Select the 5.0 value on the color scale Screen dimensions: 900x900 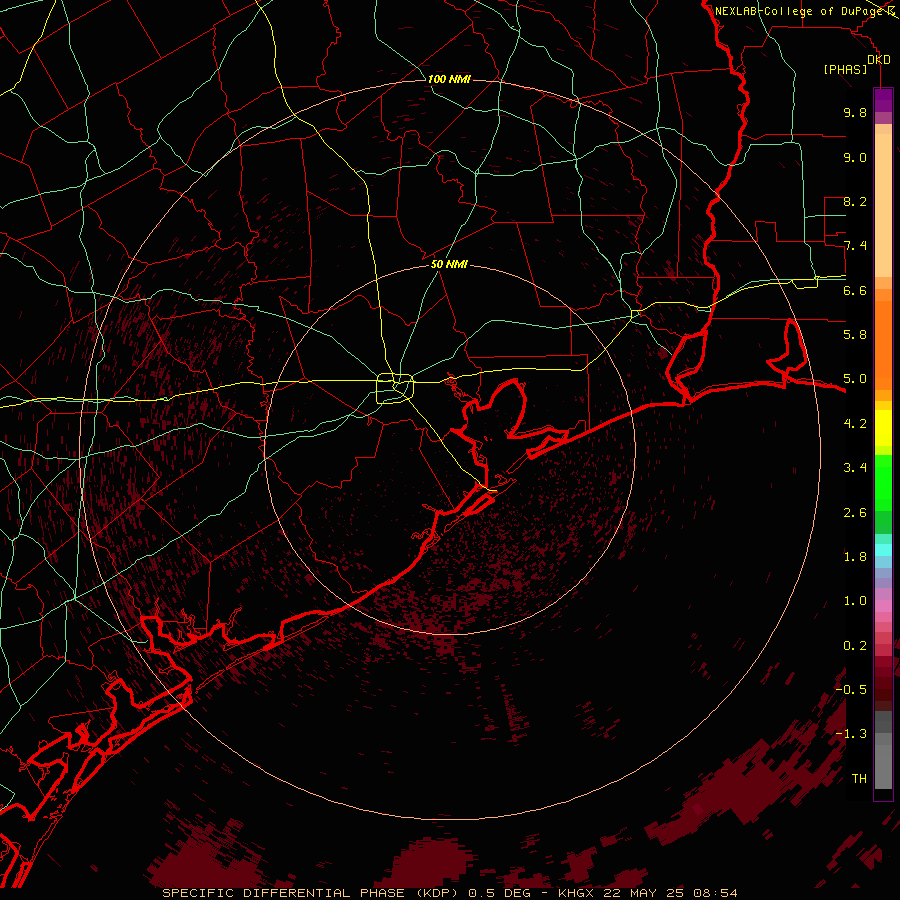(x=855, y=379)
